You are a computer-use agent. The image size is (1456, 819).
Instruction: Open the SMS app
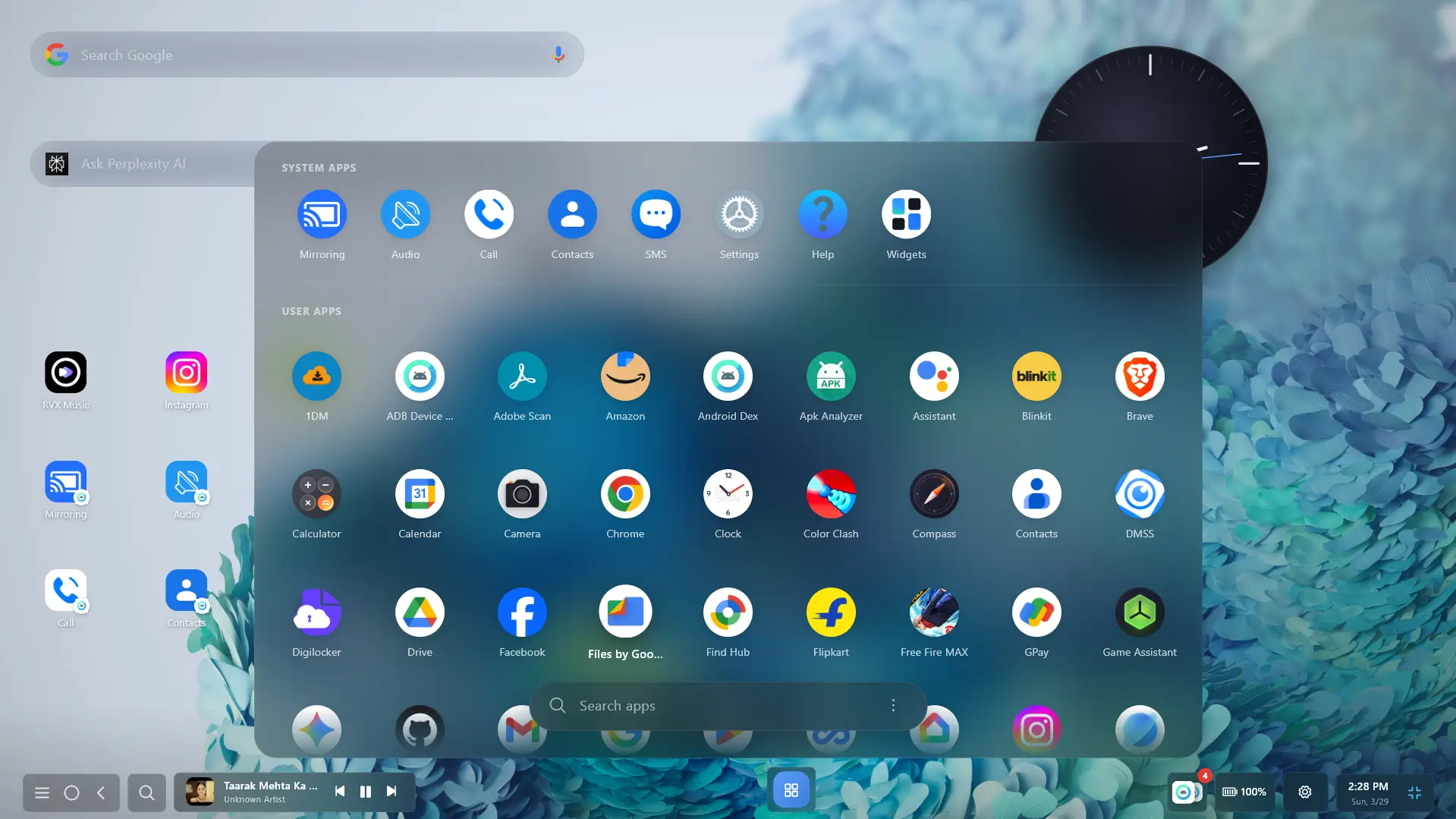[656, 215]
